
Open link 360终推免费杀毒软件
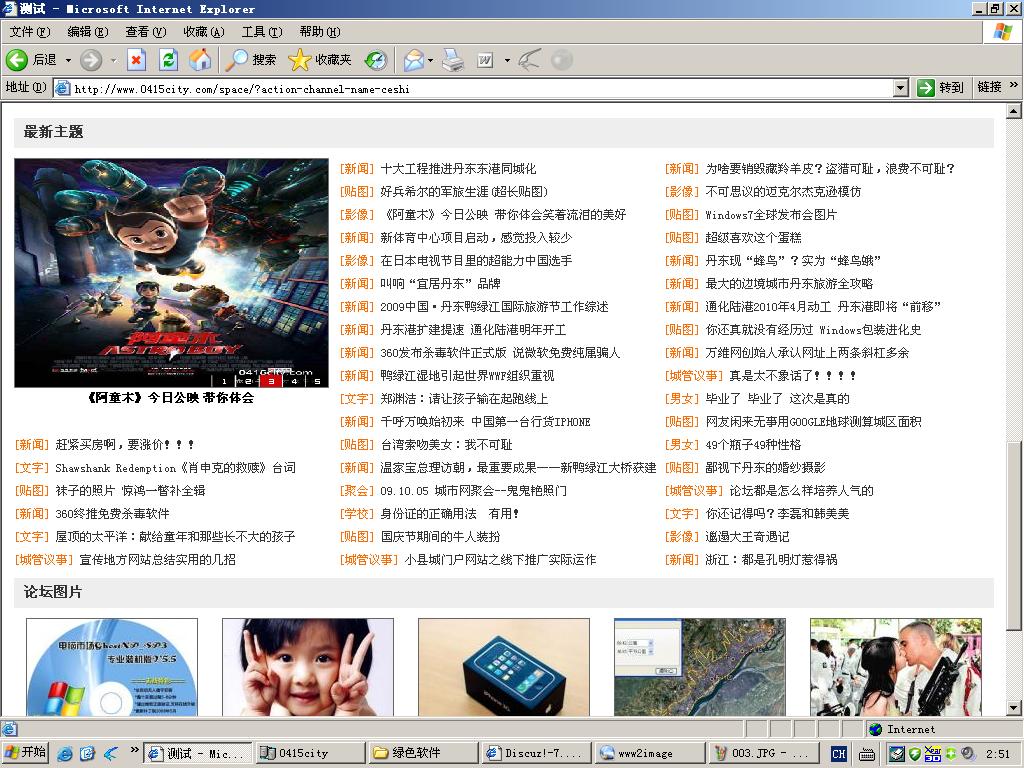pyautogui.click(x=112, y=514)
